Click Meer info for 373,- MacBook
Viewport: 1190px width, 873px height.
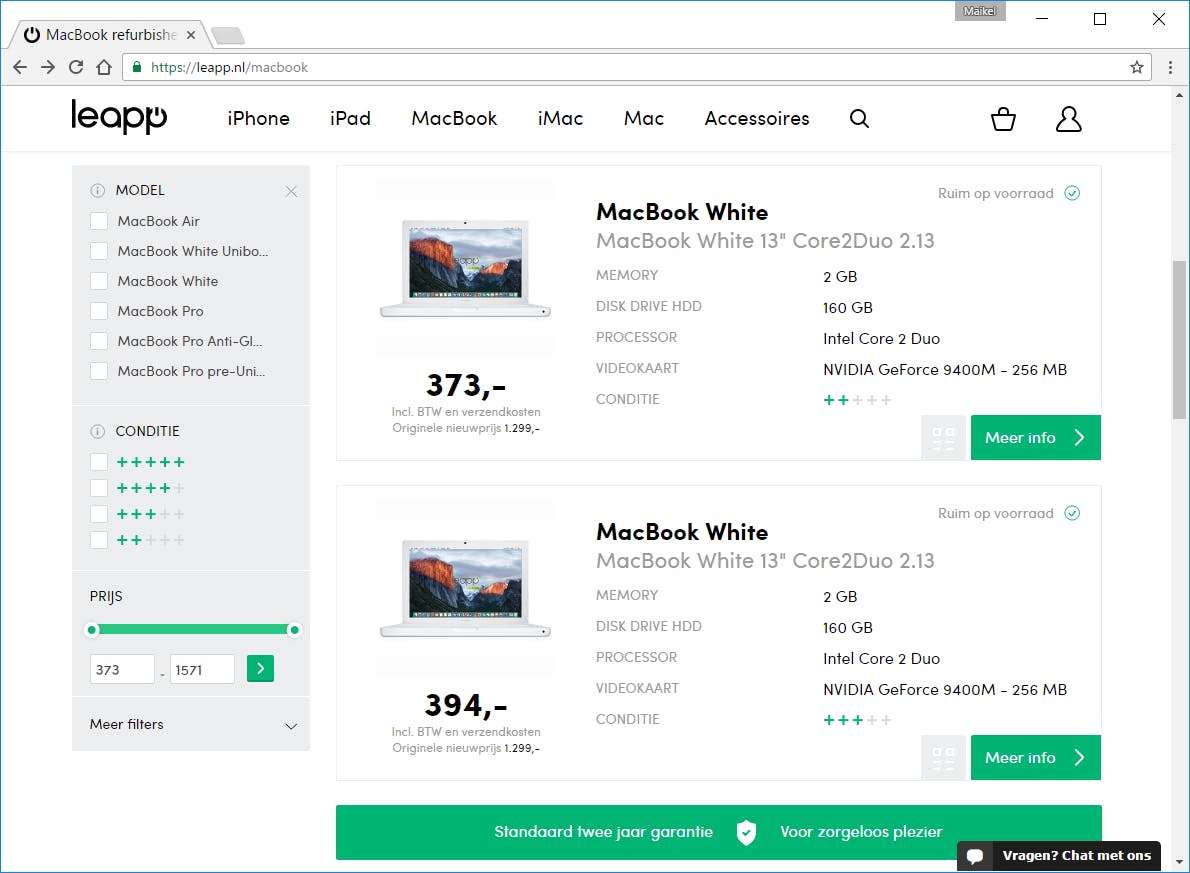pyautogui.click(x=1035, y=438)
